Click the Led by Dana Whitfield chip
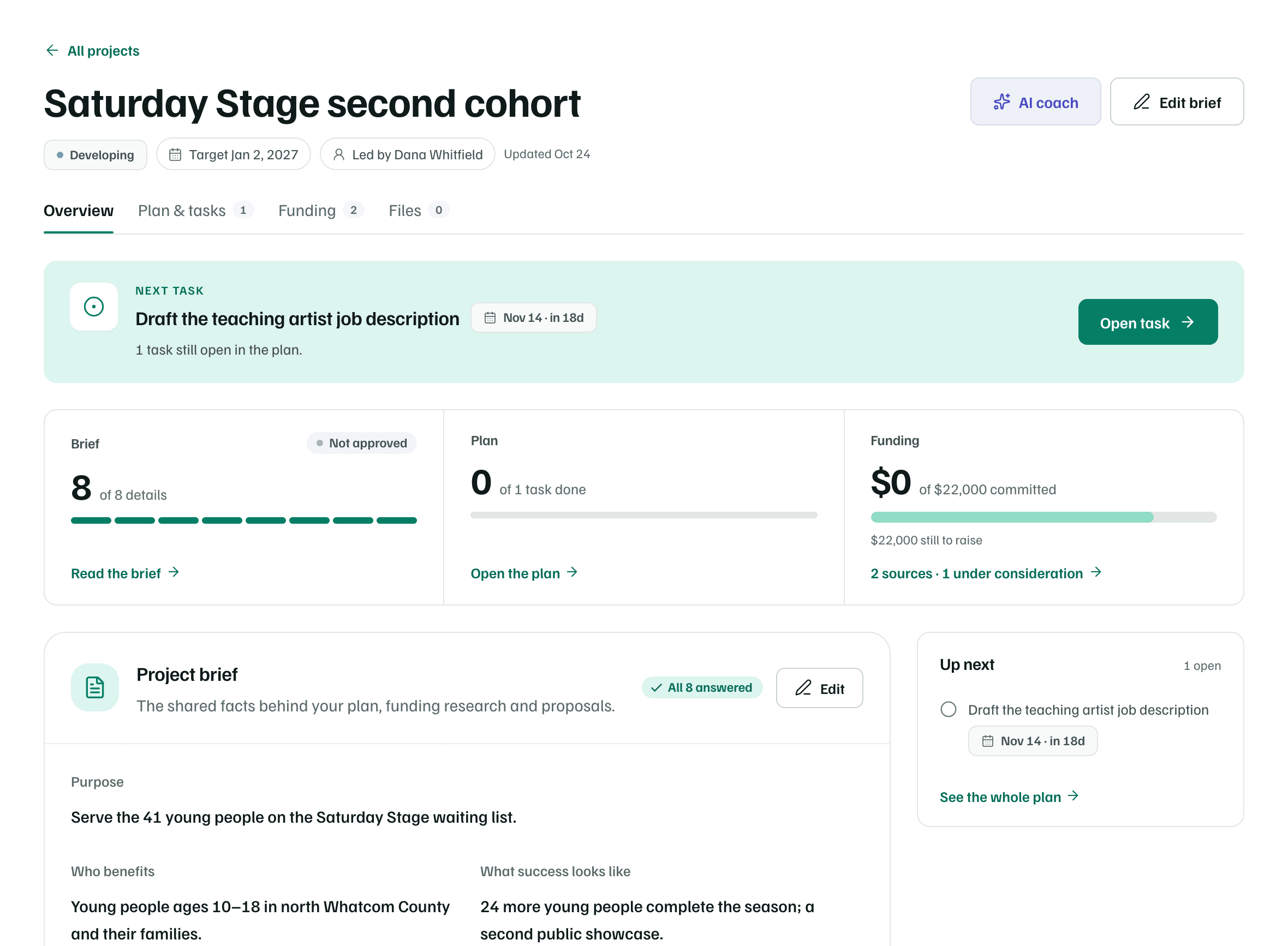This screenshot has width=1288, height=946. 408,154
